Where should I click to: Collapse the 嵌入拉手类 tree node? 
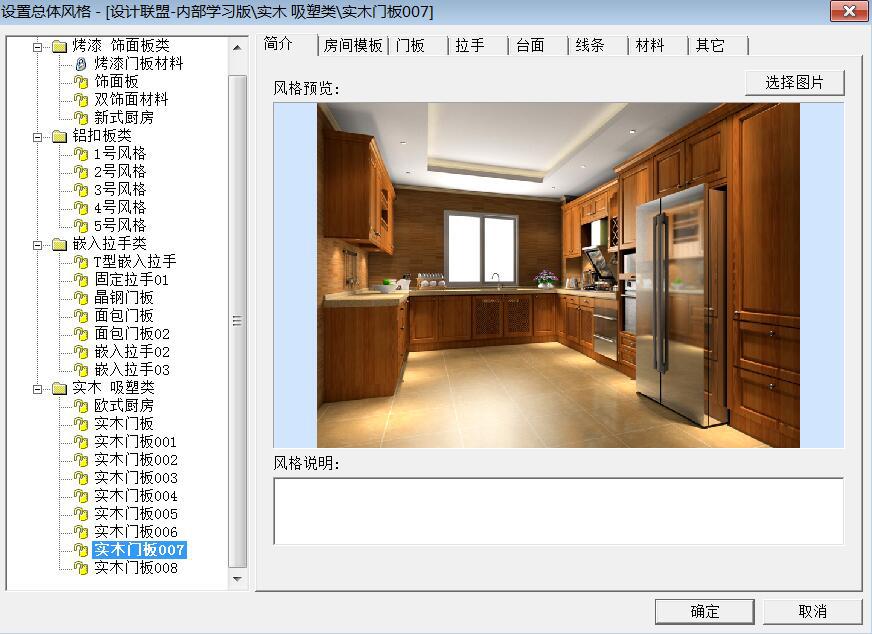37,245
